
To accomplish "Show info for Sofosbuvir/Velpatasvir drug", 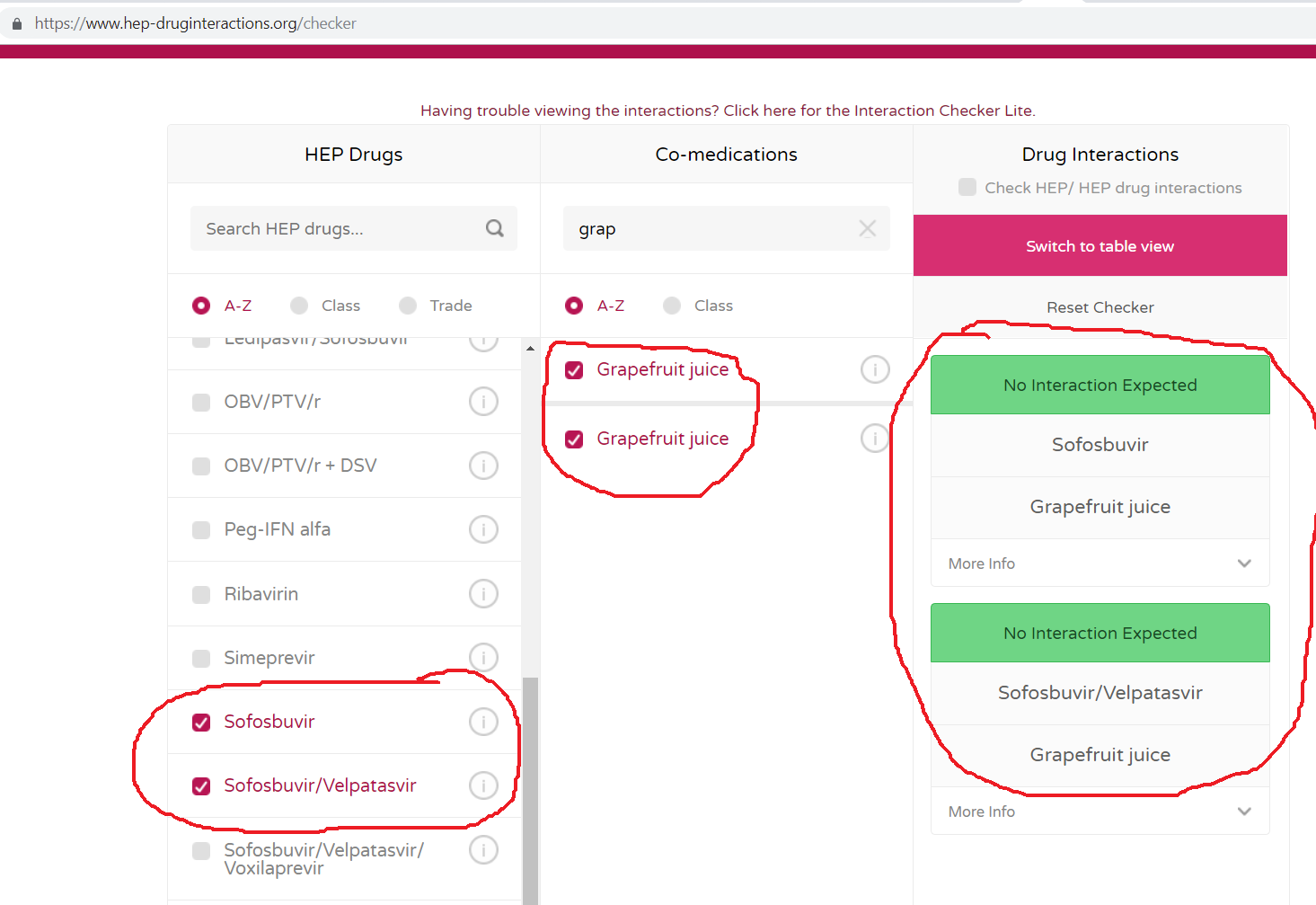I will click(x=483, y=785).
